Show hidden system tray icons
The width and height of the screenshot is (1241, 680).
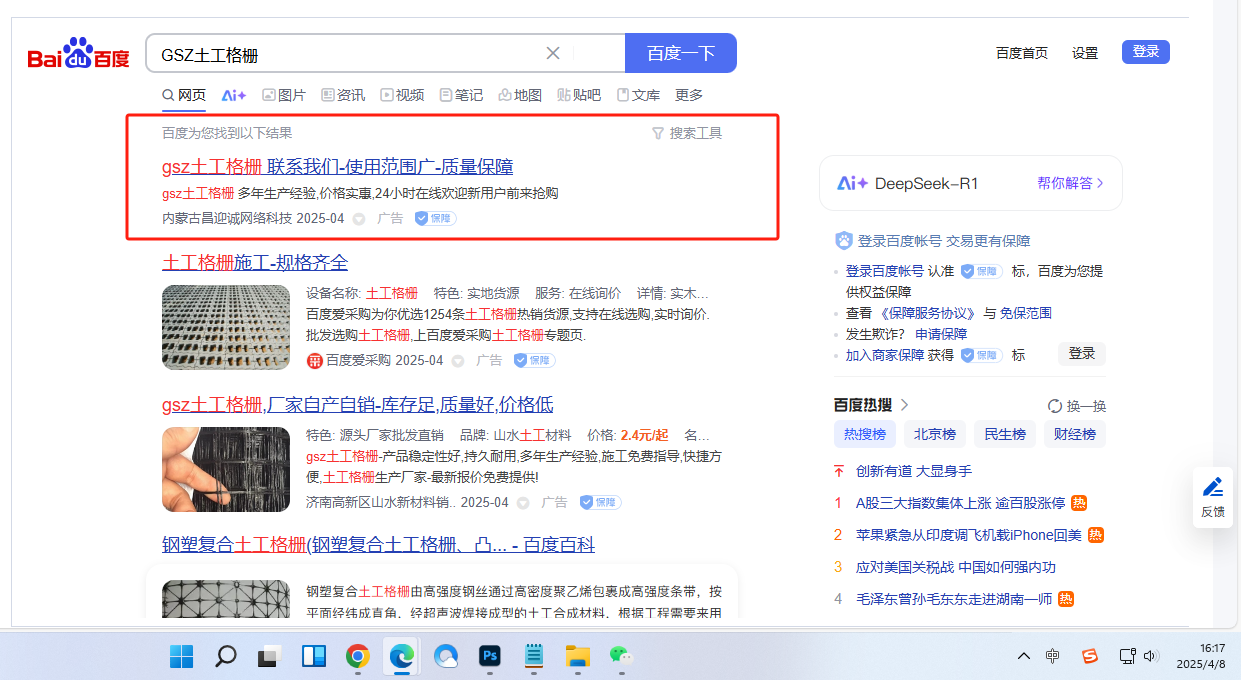coord(1023,656)
